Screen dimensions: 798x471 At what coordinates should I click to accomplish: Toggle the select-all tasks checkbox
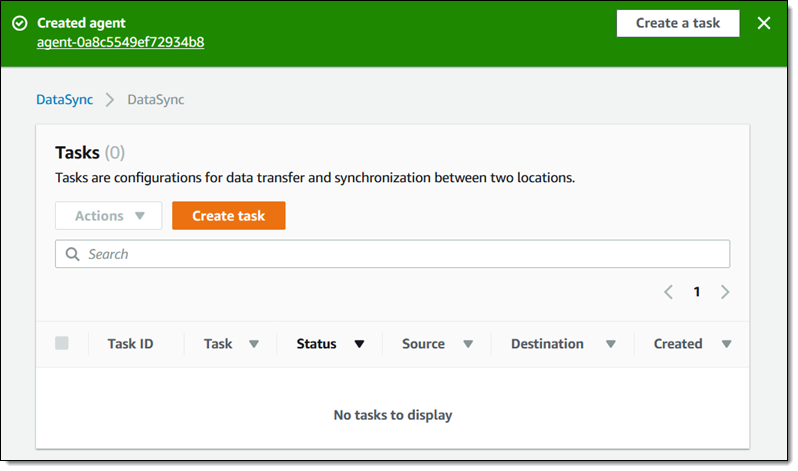[62, 343]
